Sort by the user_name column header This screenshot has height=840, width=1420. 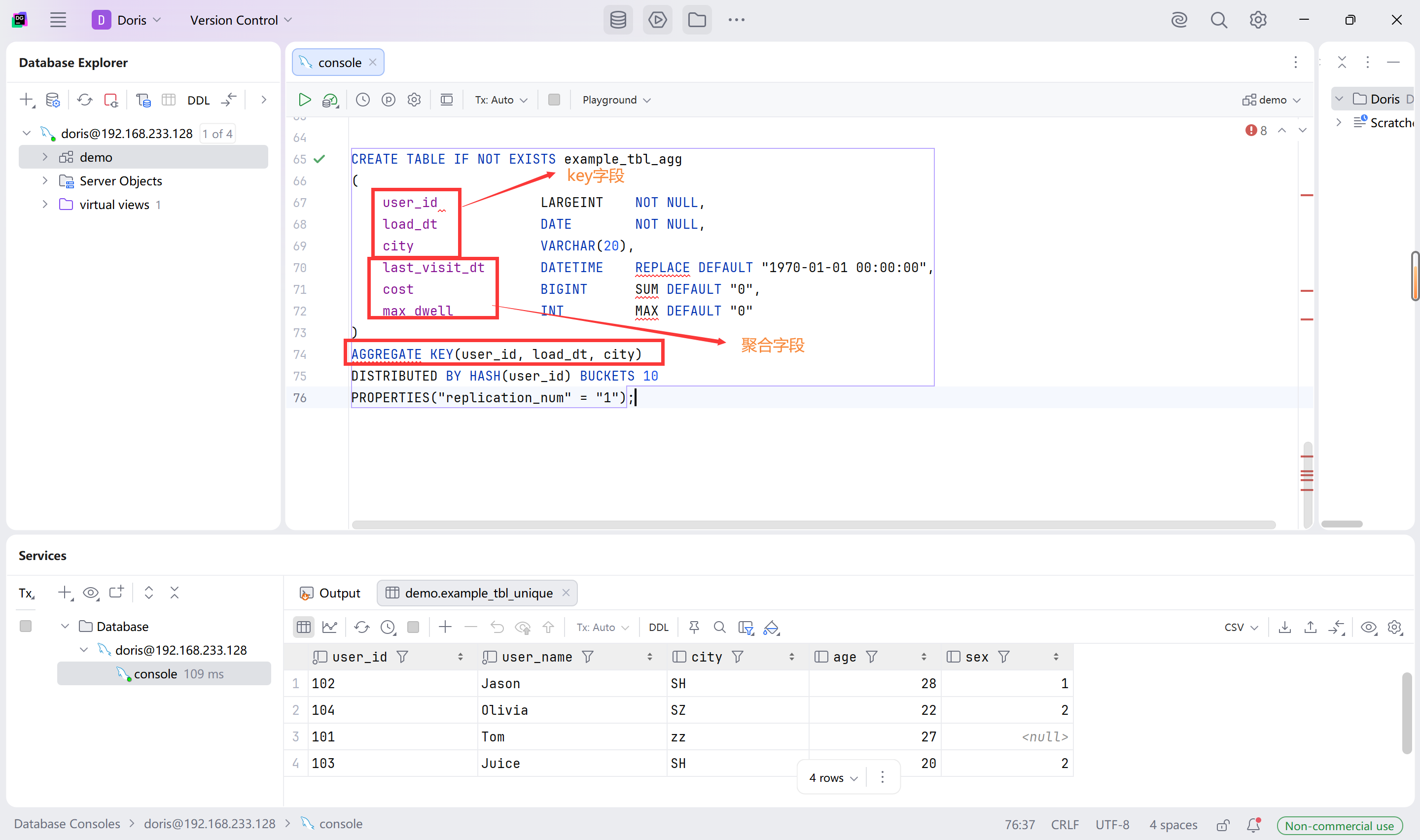(536, 657)
